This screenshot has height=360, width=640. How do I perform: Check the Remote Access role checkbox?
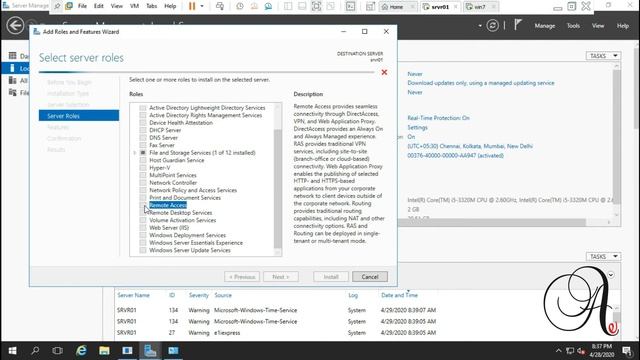(x=142, y=205)
